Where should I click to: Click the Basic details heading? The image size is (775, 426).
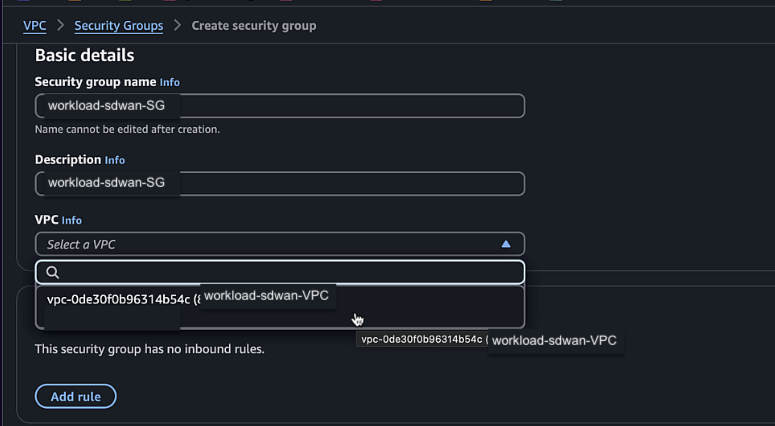pyautogui.click(x=84, y=55)
